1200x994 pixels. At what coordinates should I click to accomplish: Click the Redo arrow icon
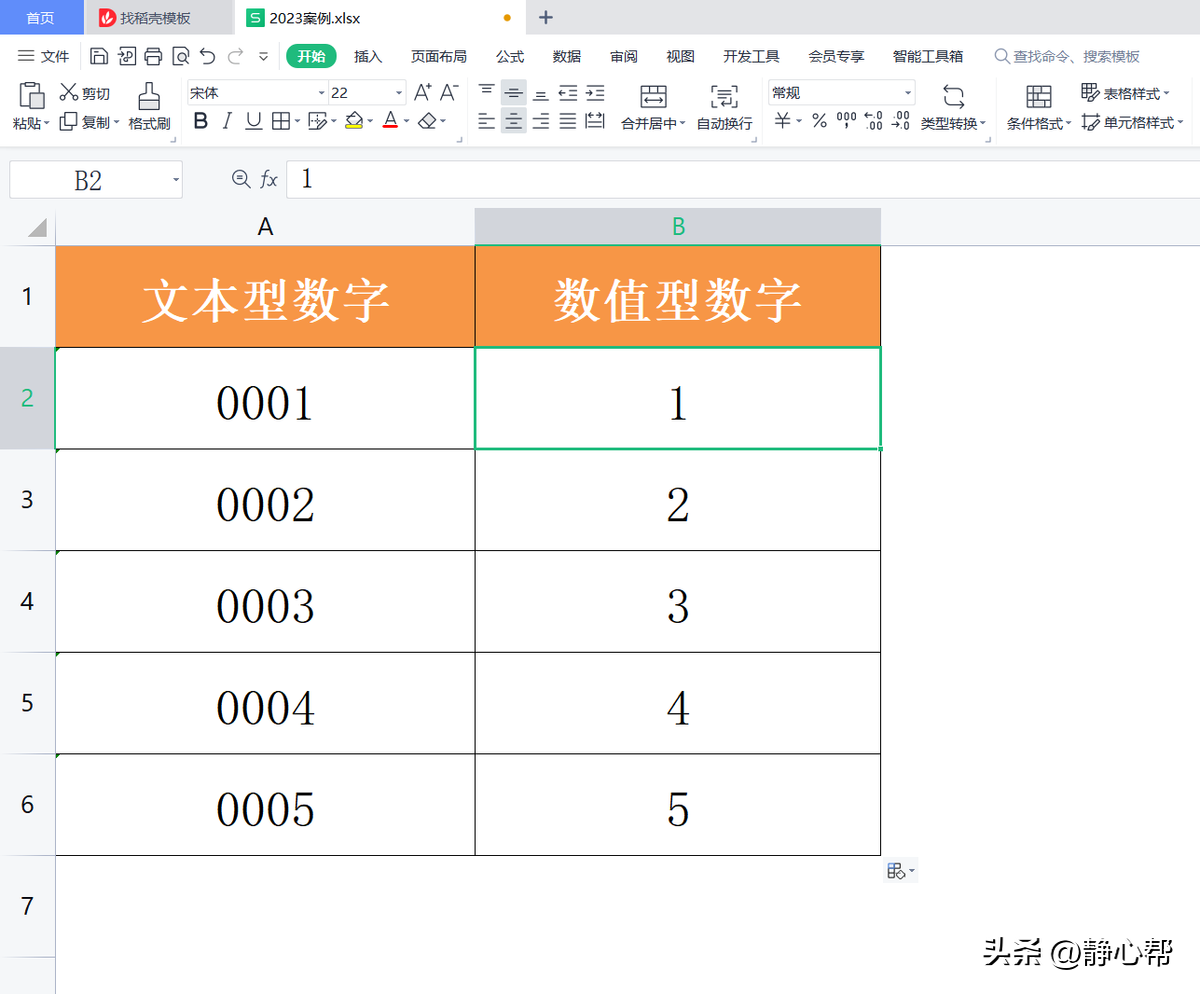pyautogui.click(x=235, y=56)
